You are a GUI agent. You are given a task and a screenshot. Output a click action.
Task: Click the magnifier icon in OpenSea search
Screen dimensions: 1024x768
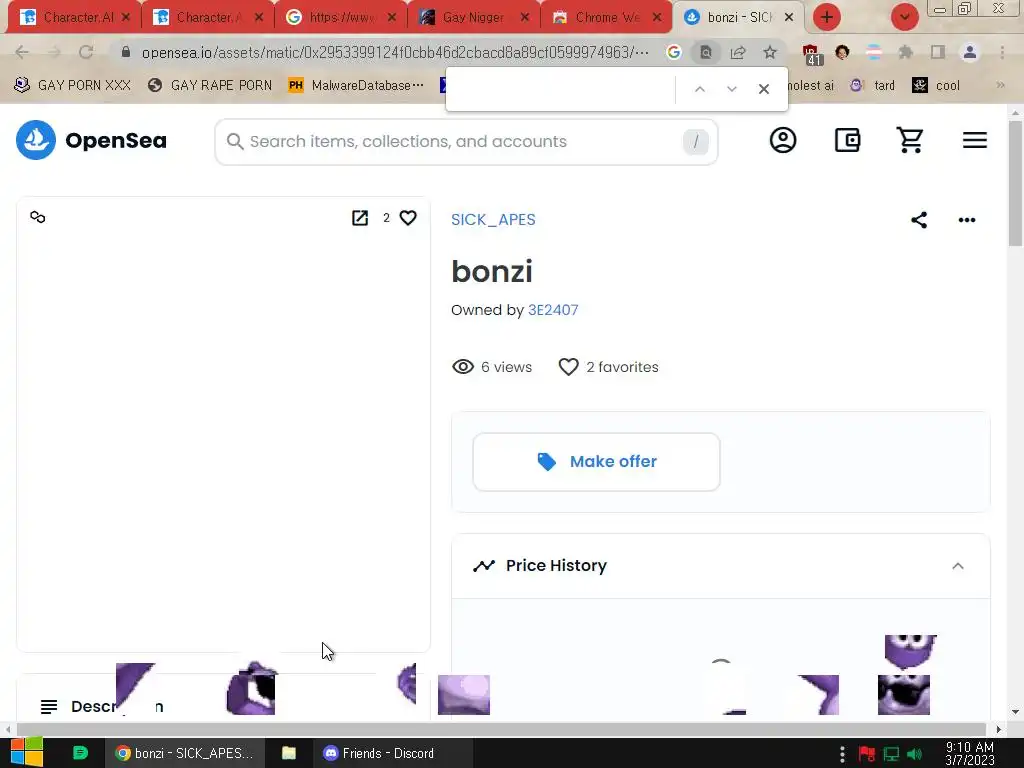point(234,141)
